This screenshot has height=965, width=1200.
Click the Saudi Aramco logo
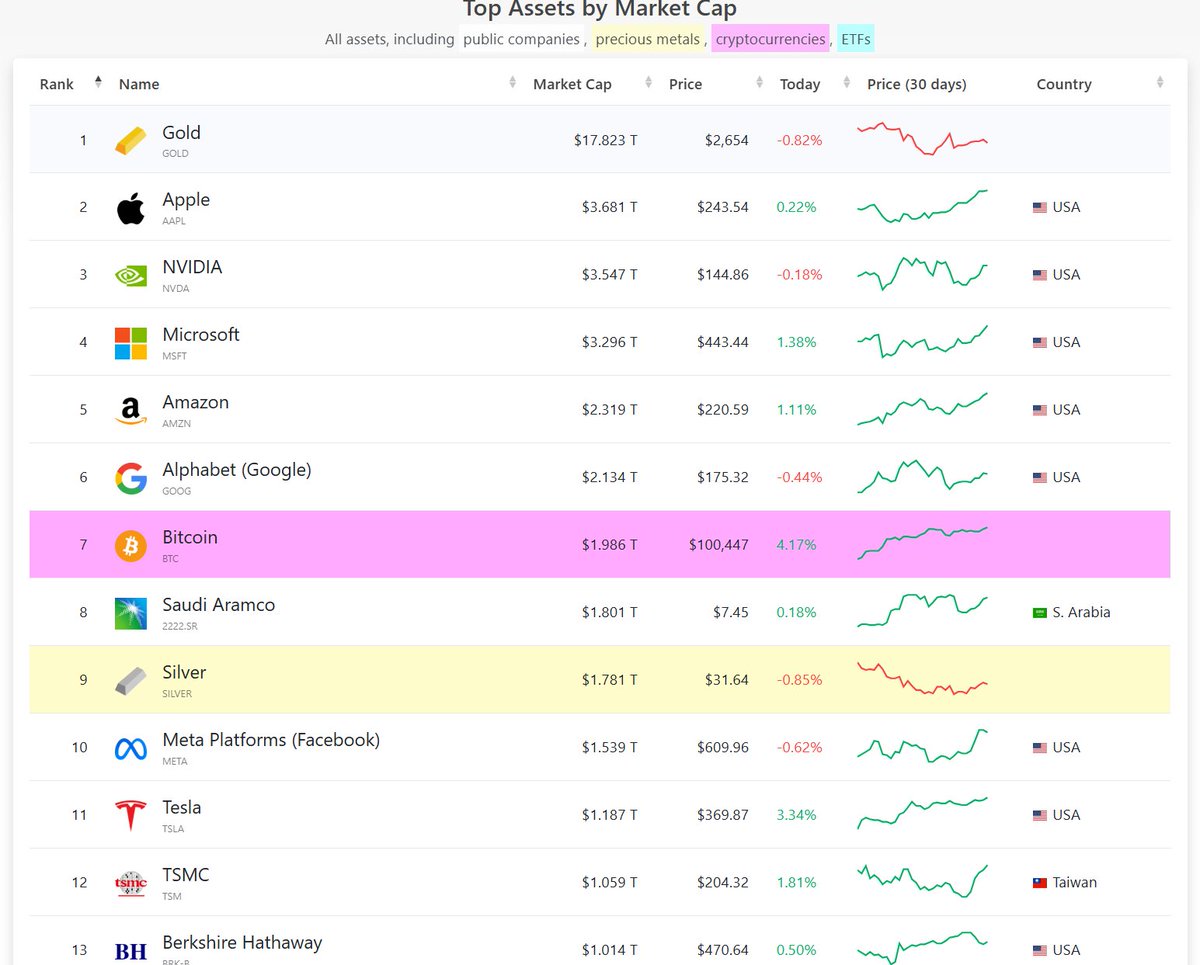point(130,613)
